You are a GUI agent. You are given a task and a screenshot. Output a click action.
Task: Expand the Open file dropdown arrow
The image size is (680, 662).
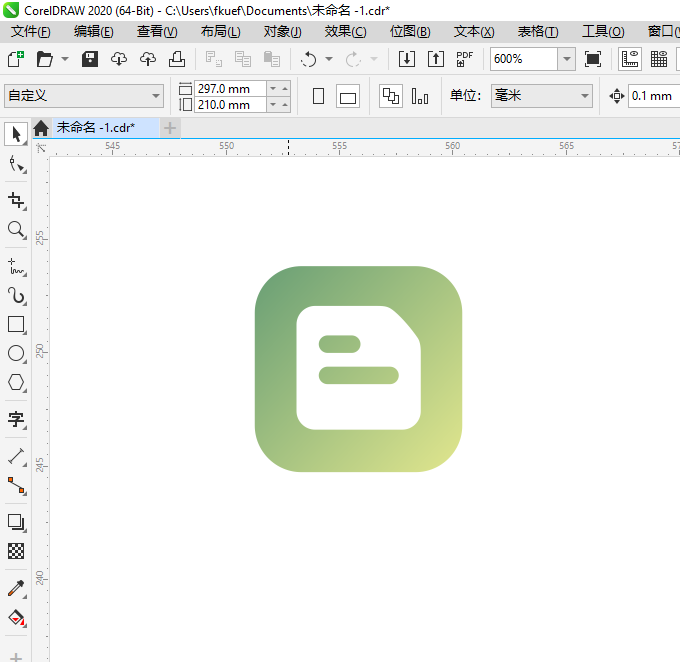[65, 59]
